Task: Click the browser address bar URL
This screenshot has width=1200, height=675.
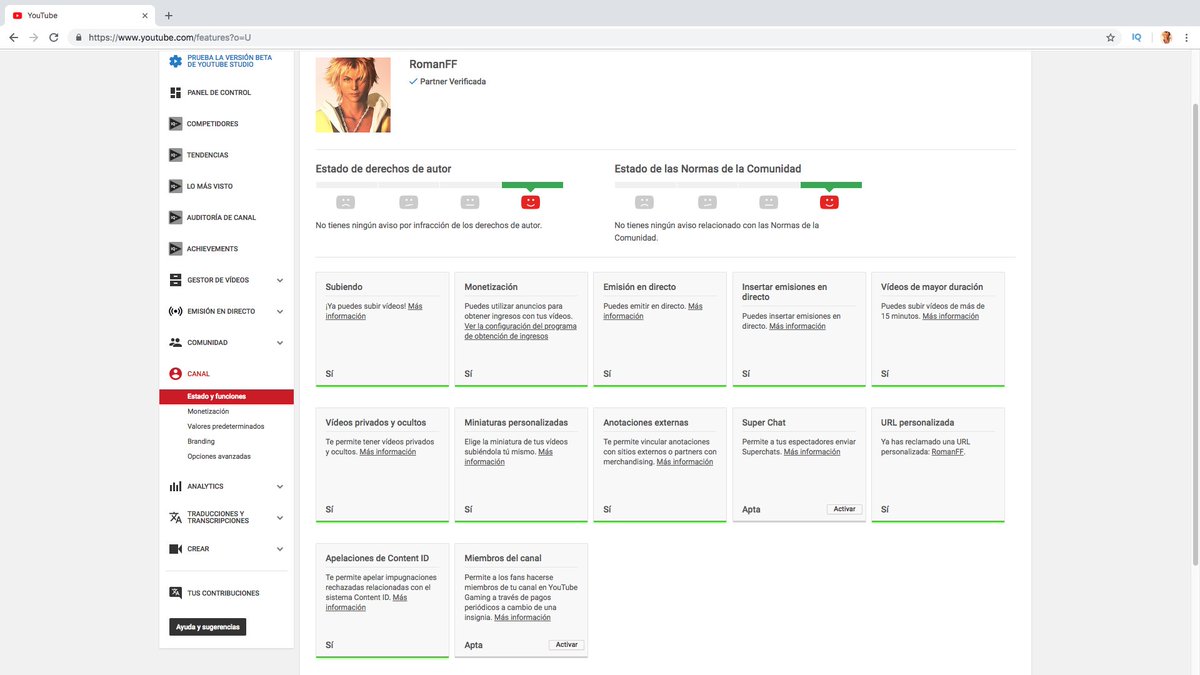Action: 169,37
